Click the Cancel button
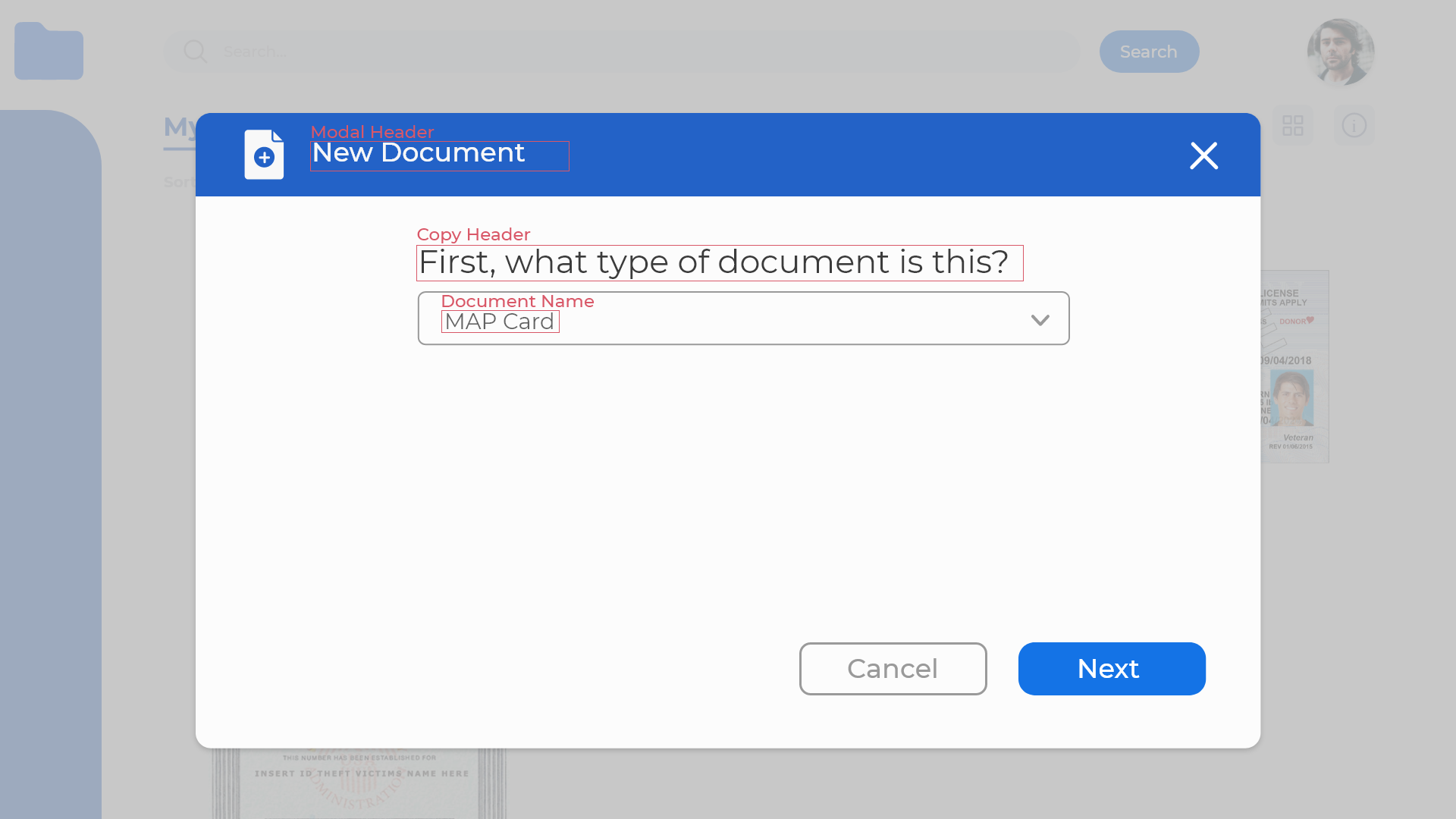Image resolution: width=1456 pixels, height=819 pixels. click(x=893, y=669)
